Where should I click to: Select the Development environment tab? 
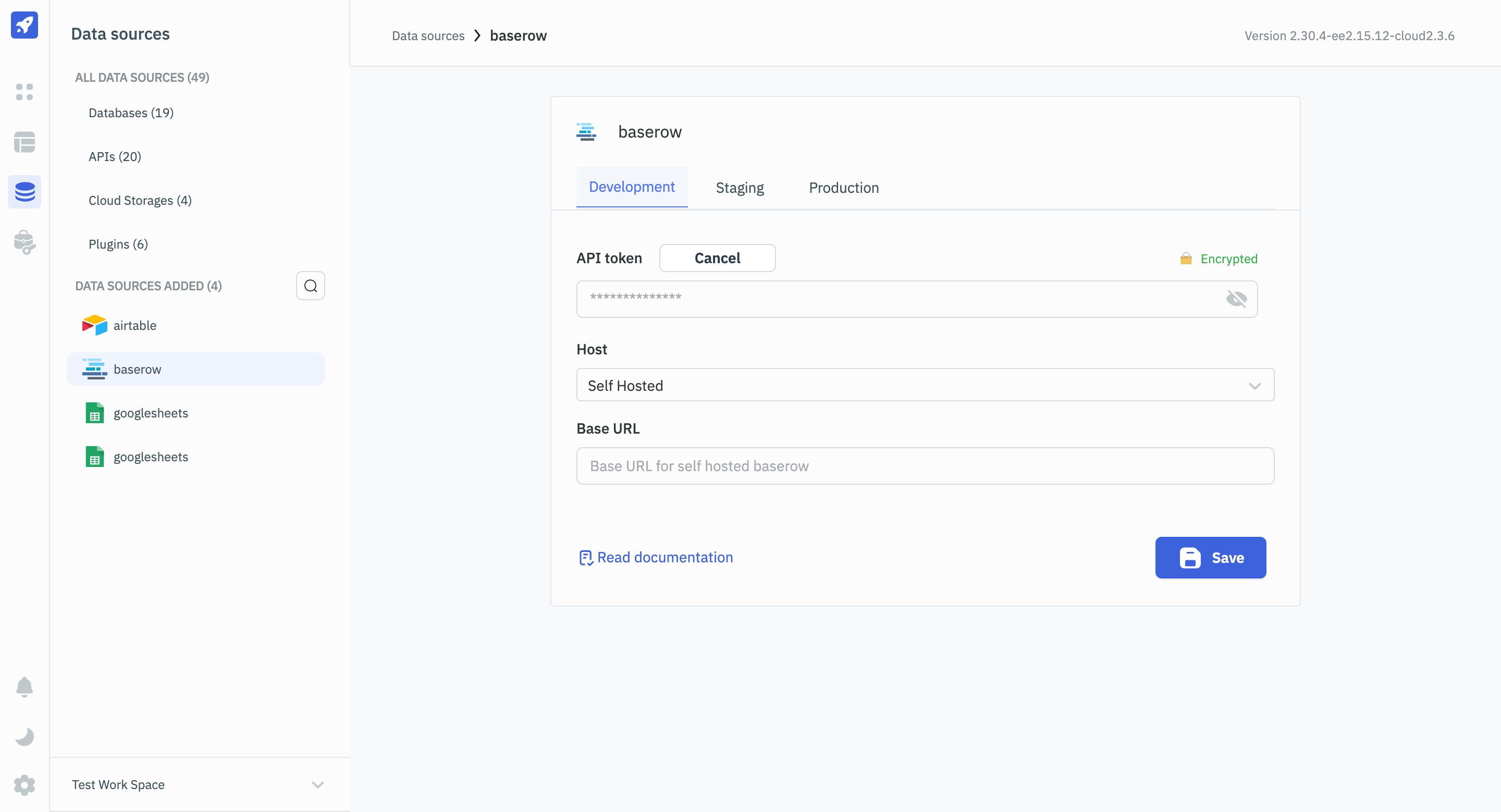631,187
